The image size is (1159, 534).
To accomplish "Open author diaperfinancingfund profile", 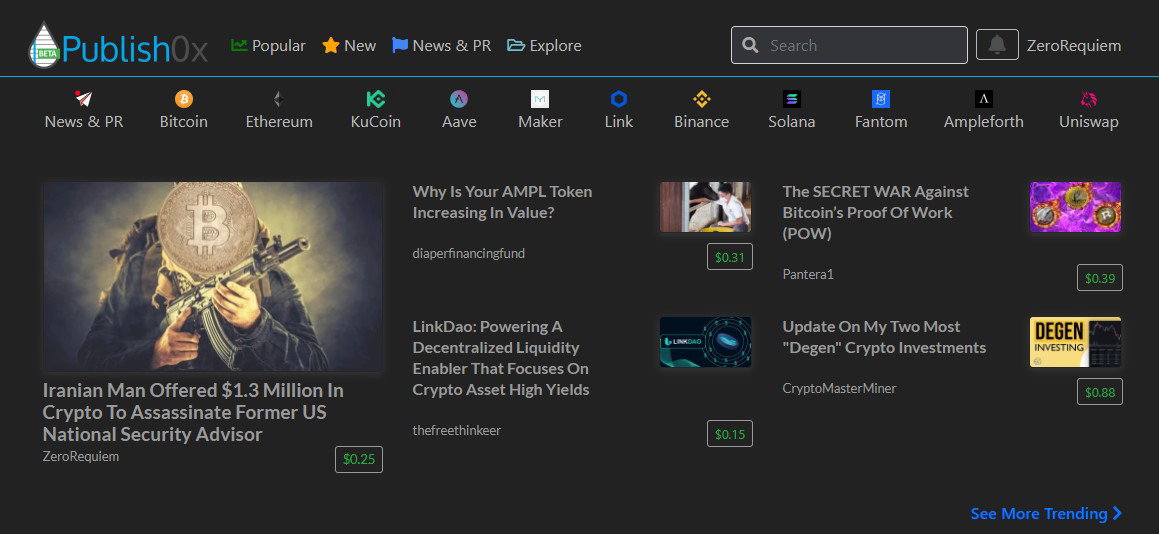I will tap(469, 254).
